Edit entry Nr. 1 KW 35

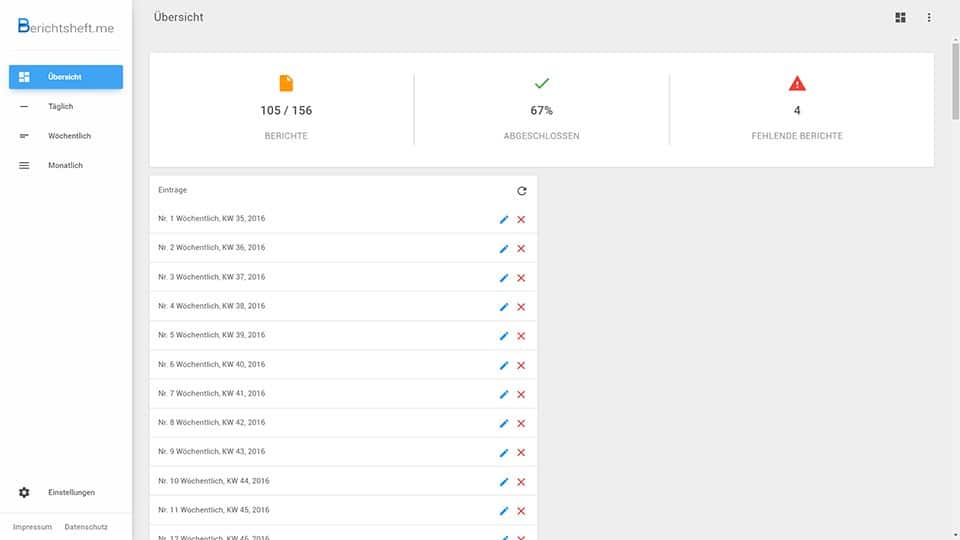click(504, 219)
